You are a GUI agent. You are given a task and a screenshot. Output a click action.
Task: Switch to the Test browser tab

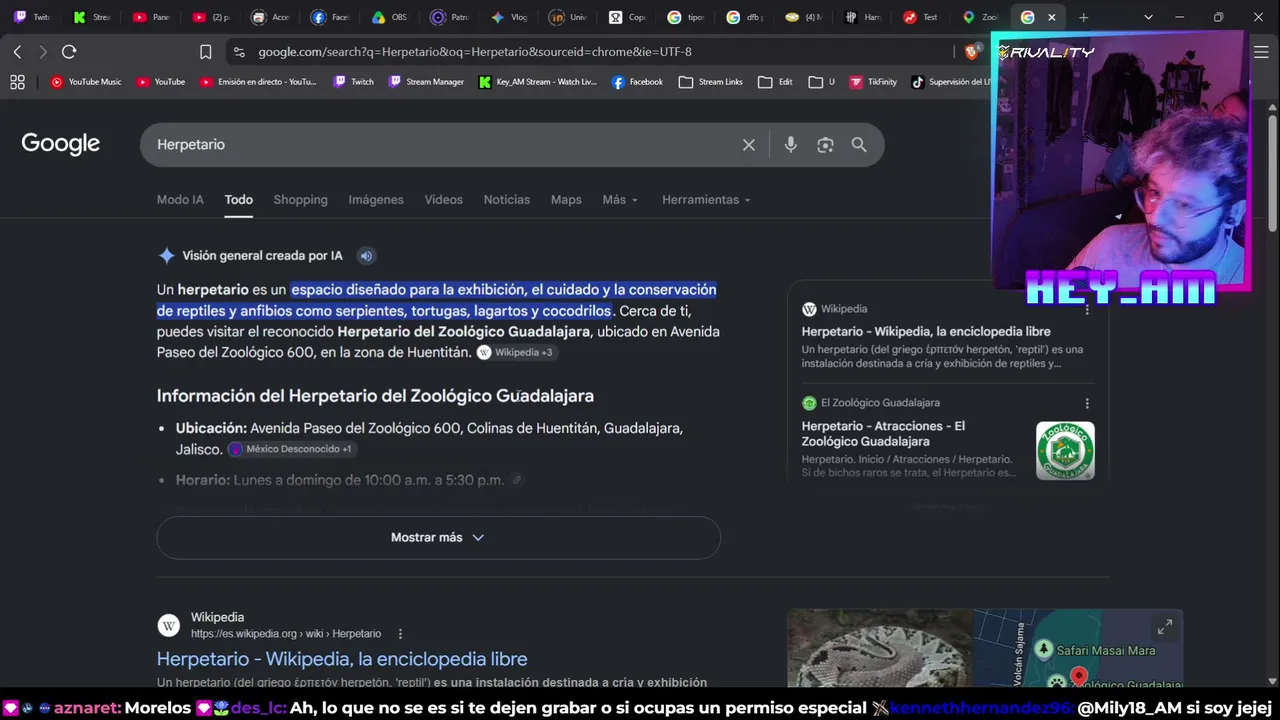pos(921,17)
